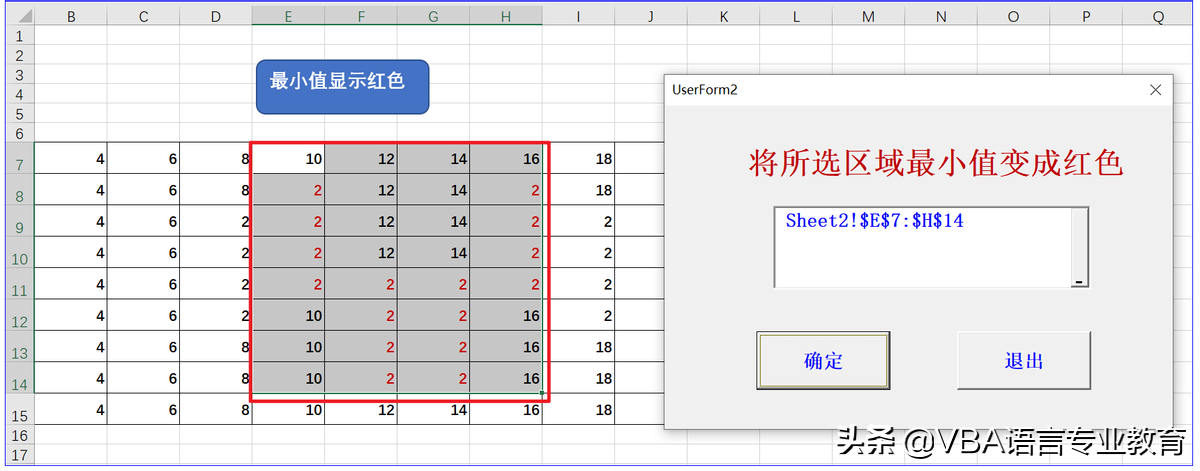Select cell H15 containing 16
This screenshot has height=471, width=1200.
click(x=506, y=410)
